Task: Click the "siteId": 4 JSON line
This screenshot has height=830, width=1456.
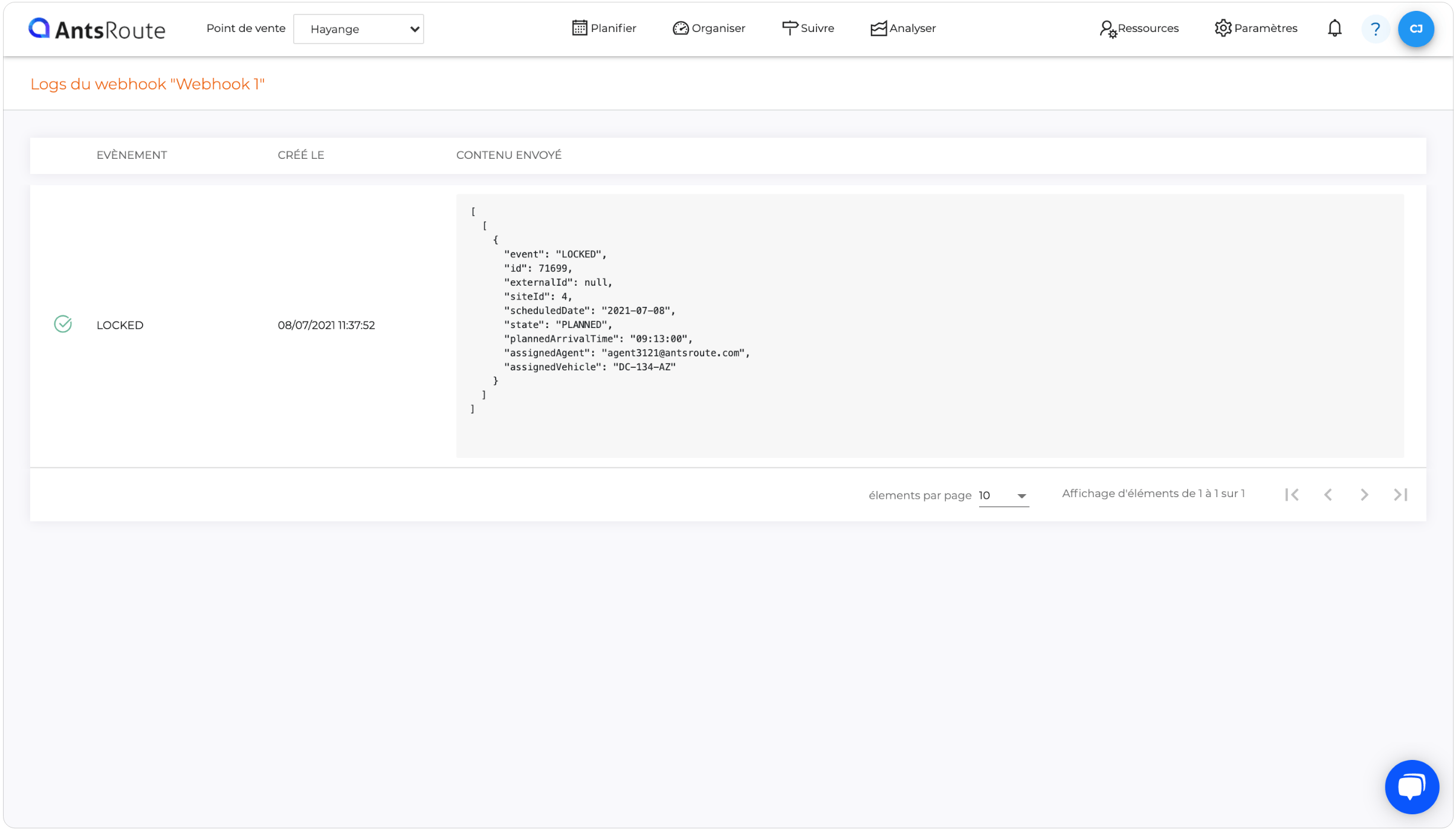Action: tap(538, 297)
